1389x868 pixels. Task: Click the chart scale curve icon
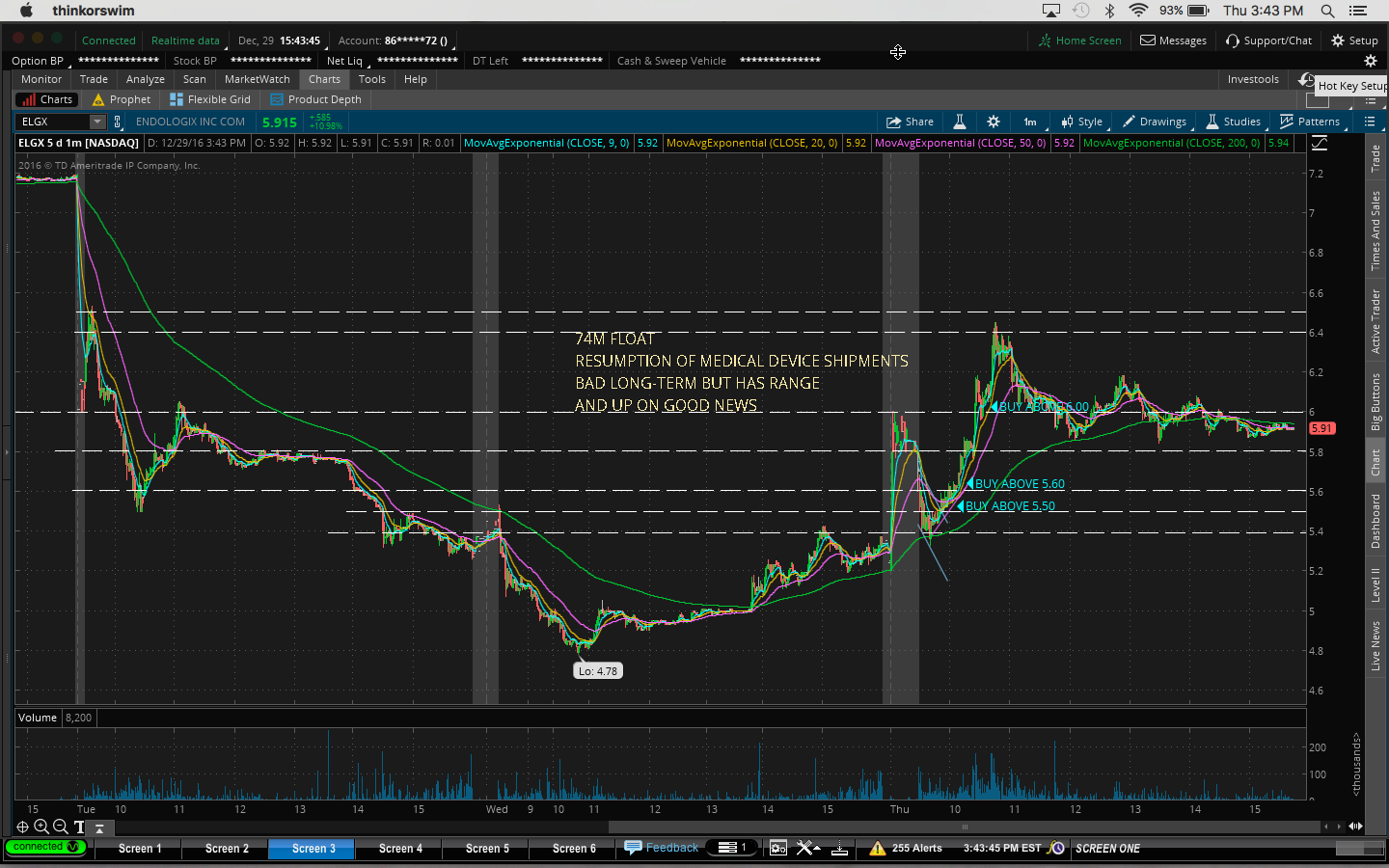[1320, 143]
